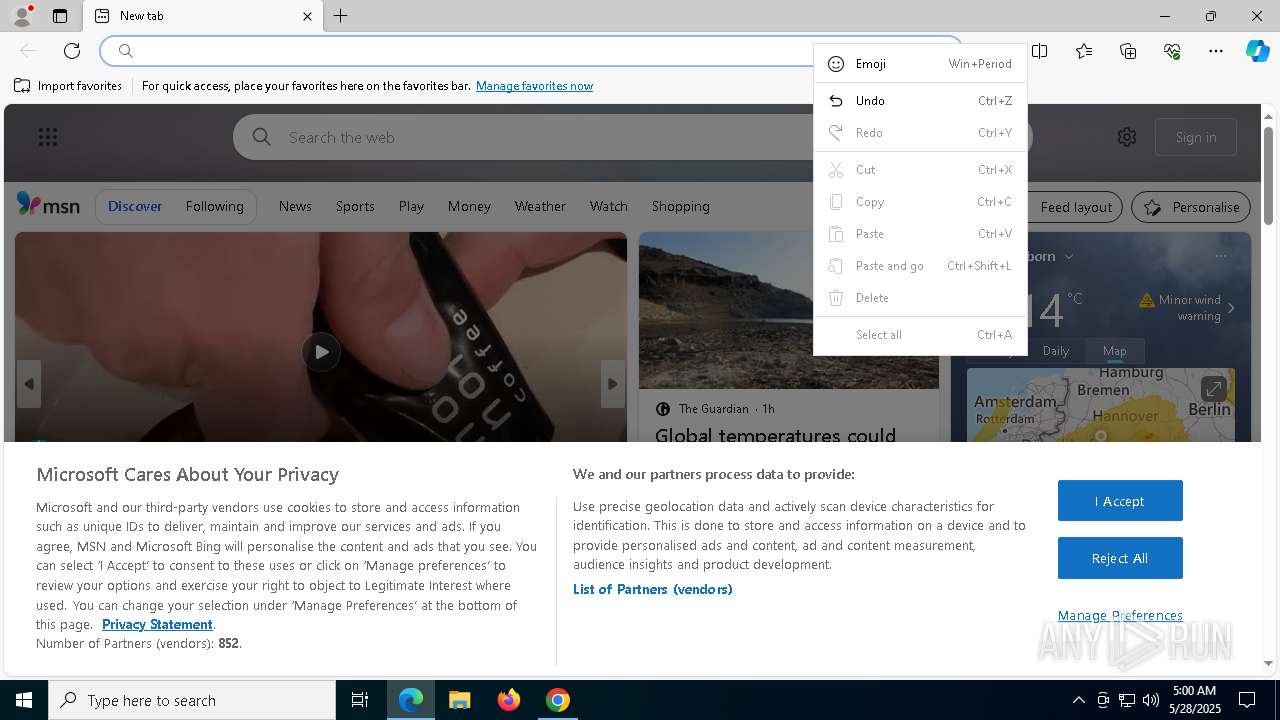Open the Edge profile icon
The image size is (1280, 720).
21,15
